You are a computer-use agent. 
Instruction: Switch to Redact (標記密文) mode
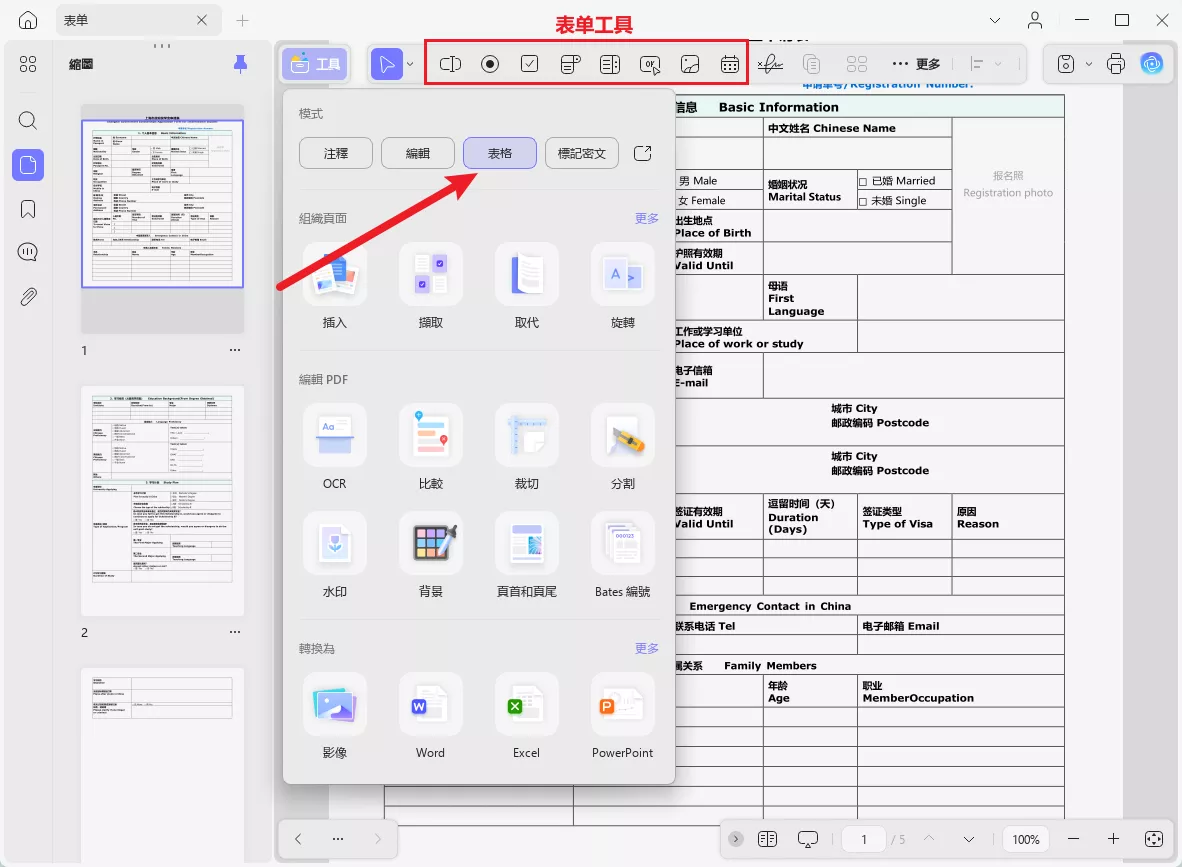click(582, 153)
